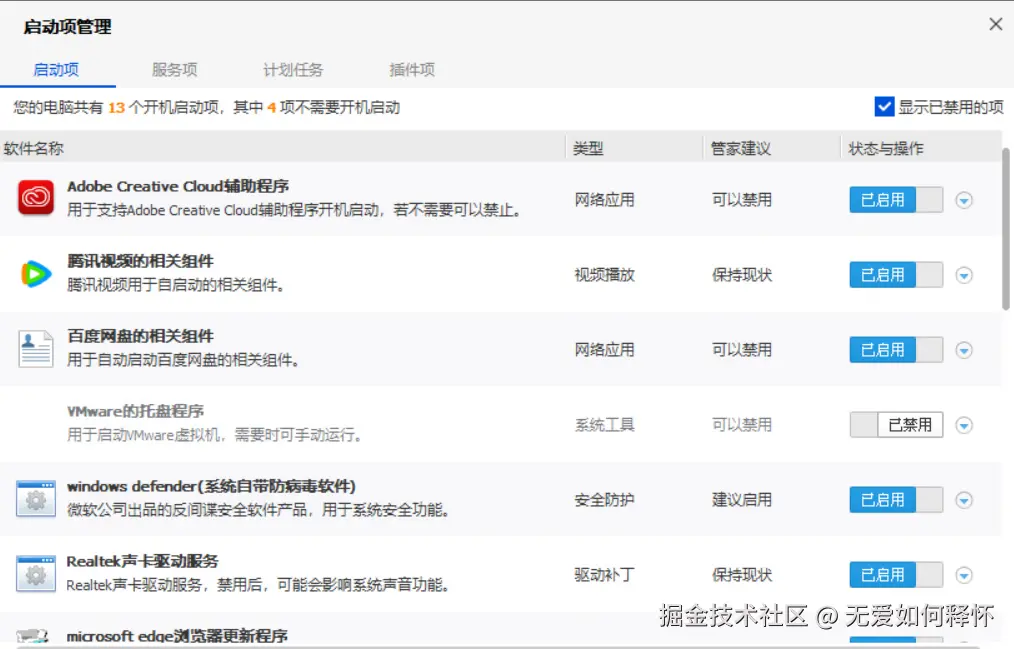The height and width of the screenshot is (649, 1014).
Task: Disable 腾讯视频的相关组件 startup switch
Action: (x=896, y=275)
